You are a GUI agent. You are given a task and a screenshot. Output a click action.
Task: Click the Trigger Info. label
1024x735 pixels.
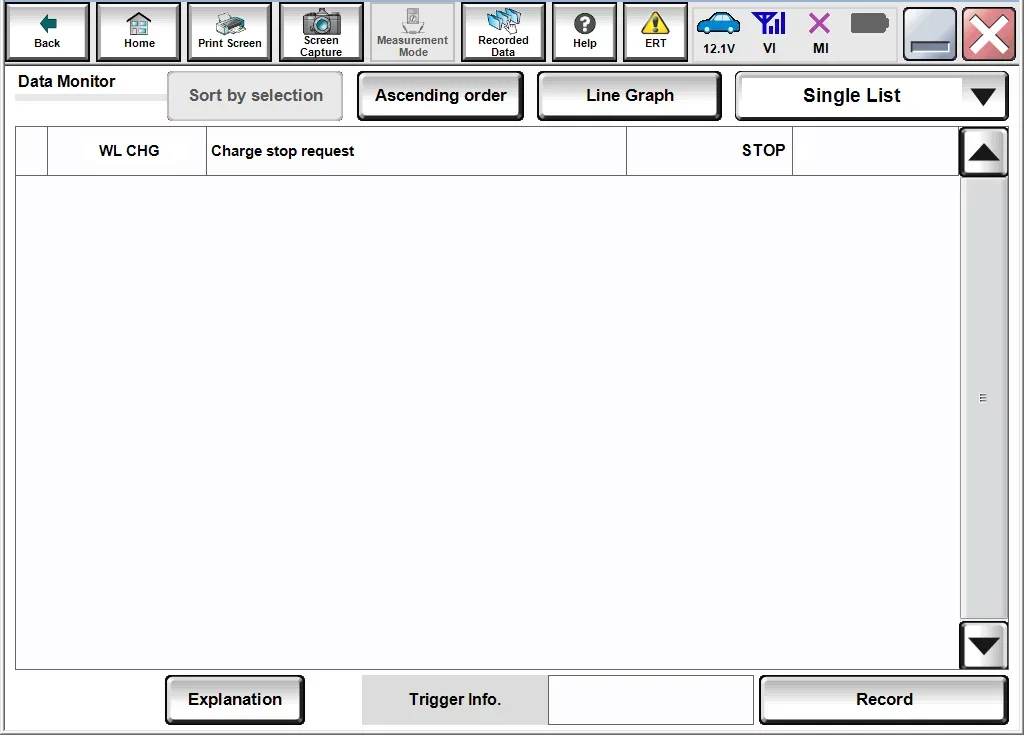[455, 700]
